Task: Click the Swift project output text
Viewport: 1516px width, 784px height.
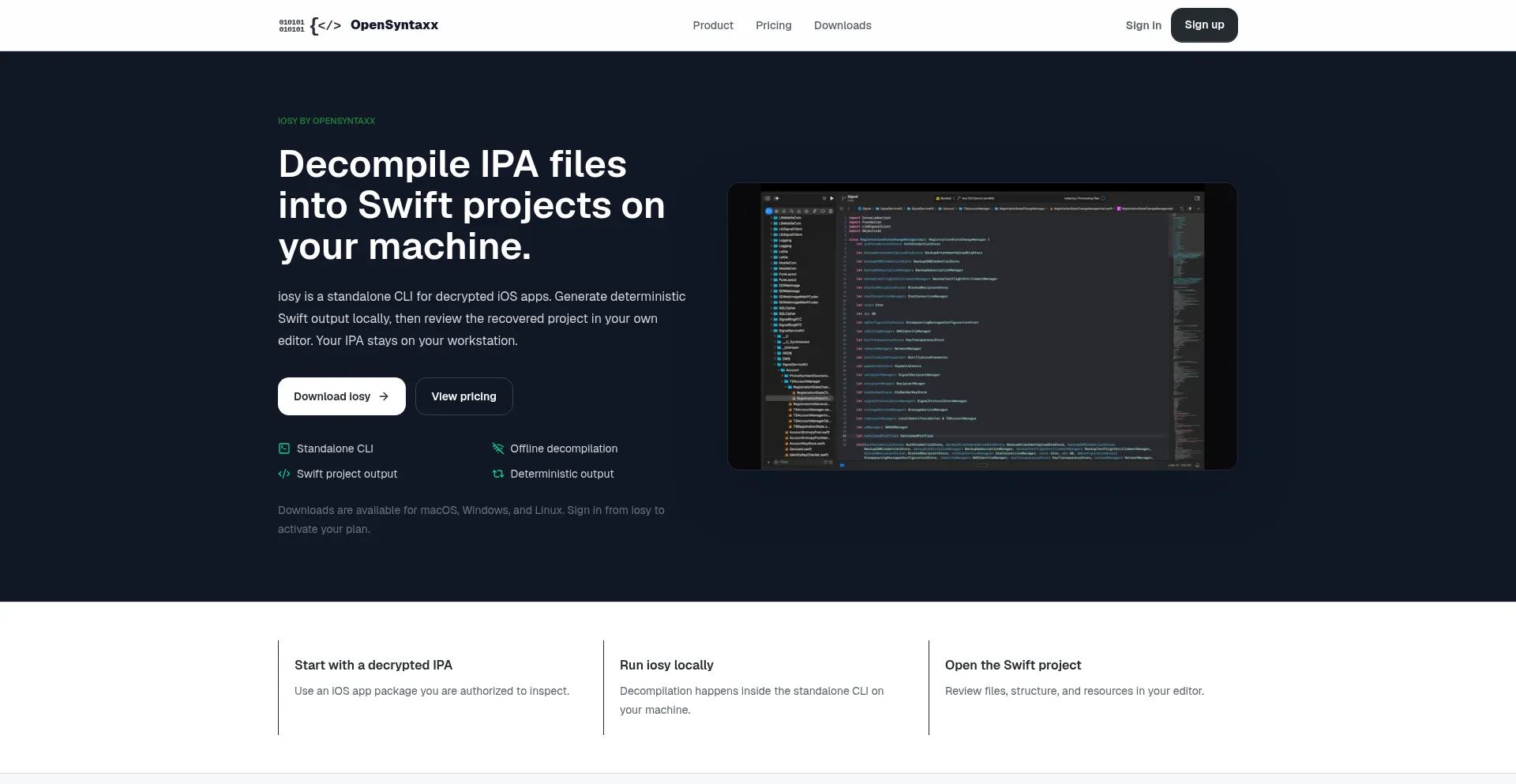Action: [347, 474]
